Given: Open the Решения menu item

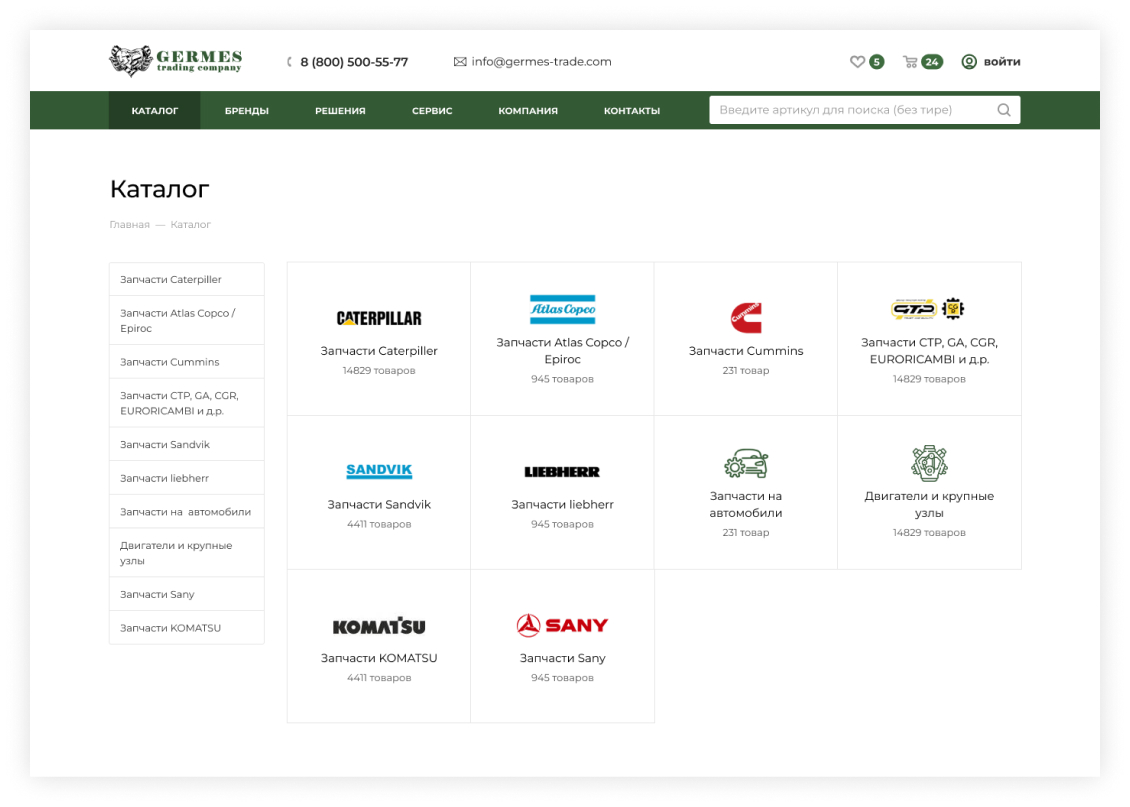Looking at the screenshot, I should [x=340, y=110].
